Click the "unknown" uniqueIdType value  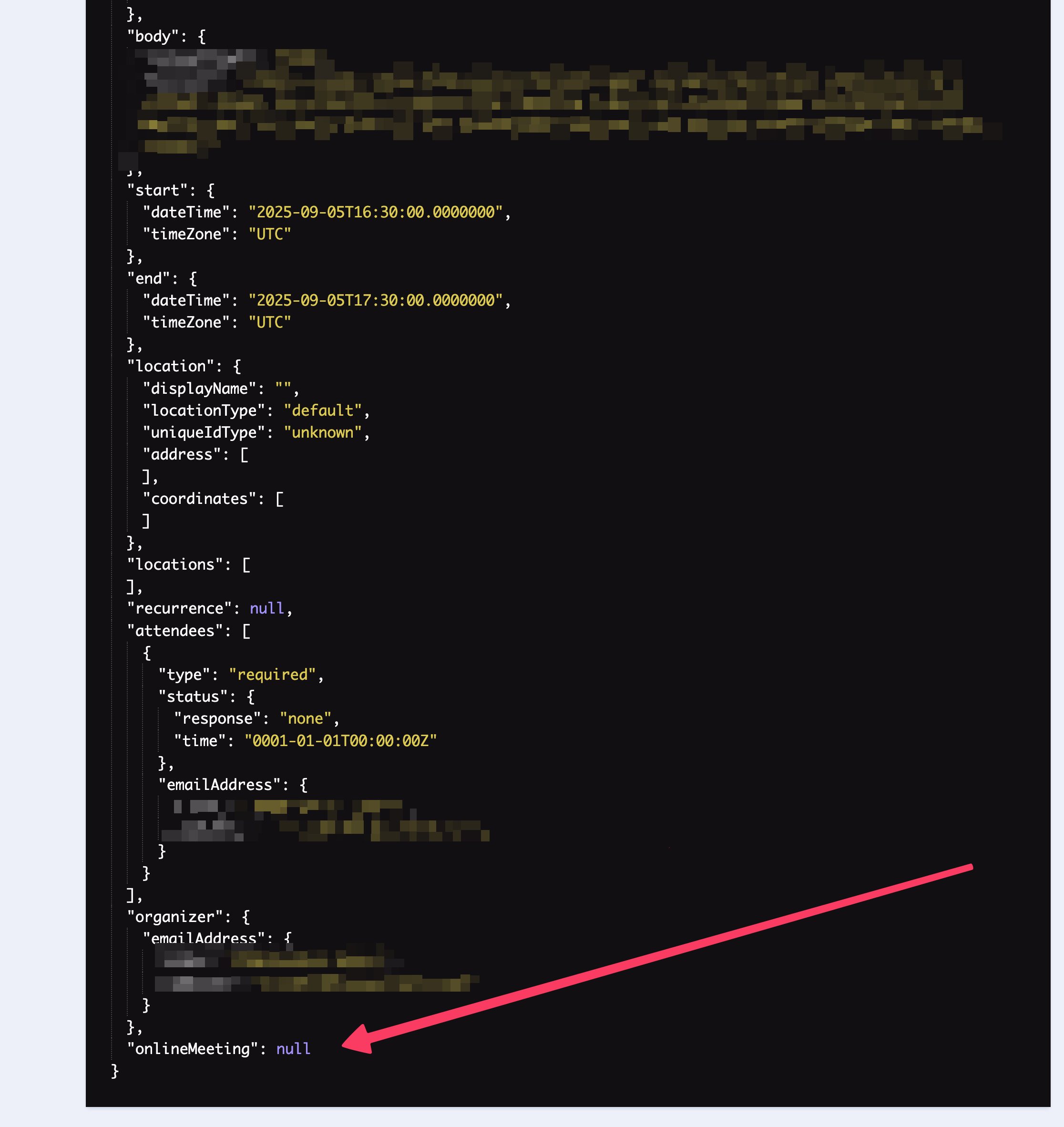coord(322,432)
